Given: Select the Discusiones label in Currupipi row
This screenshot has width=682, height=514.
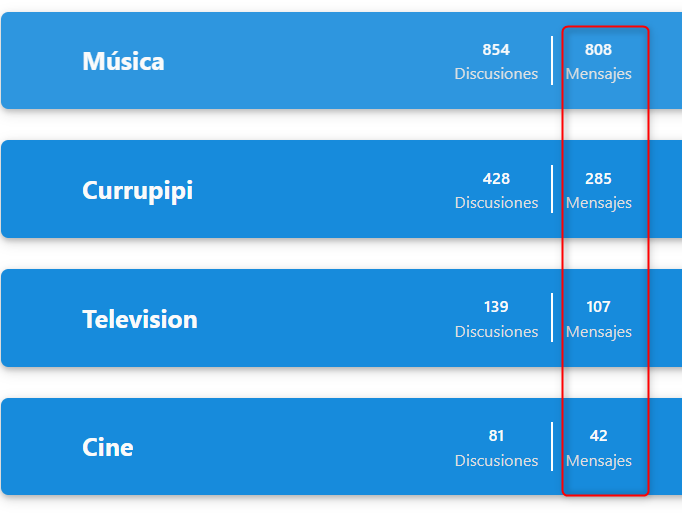Looking at the screenshot, I should pos(496,203).
